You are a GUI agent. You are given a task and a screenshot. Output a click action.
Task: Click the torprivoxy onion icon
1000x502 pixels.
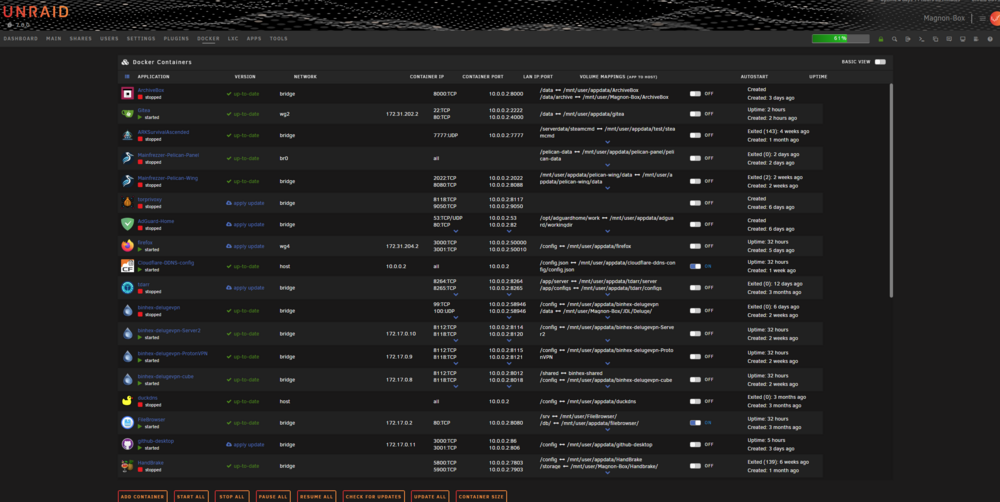128,203
